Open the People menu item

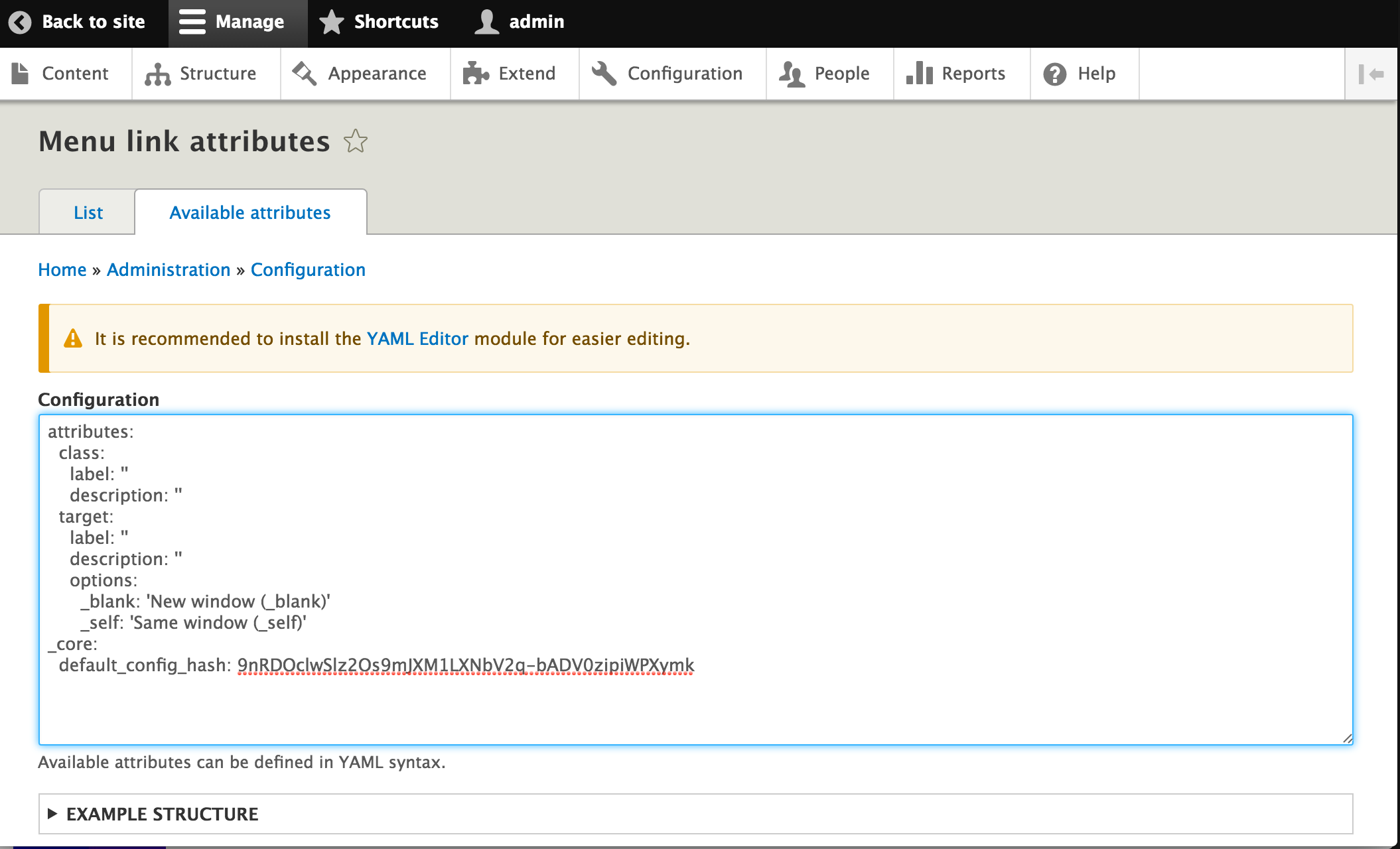point(829,74)
